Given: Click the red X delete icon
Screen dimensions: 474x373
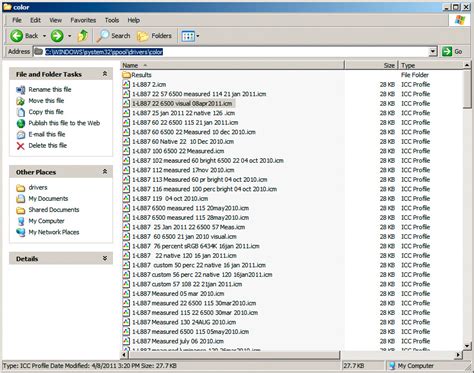Looking at the screenshot, I should (x=21, y=146).
